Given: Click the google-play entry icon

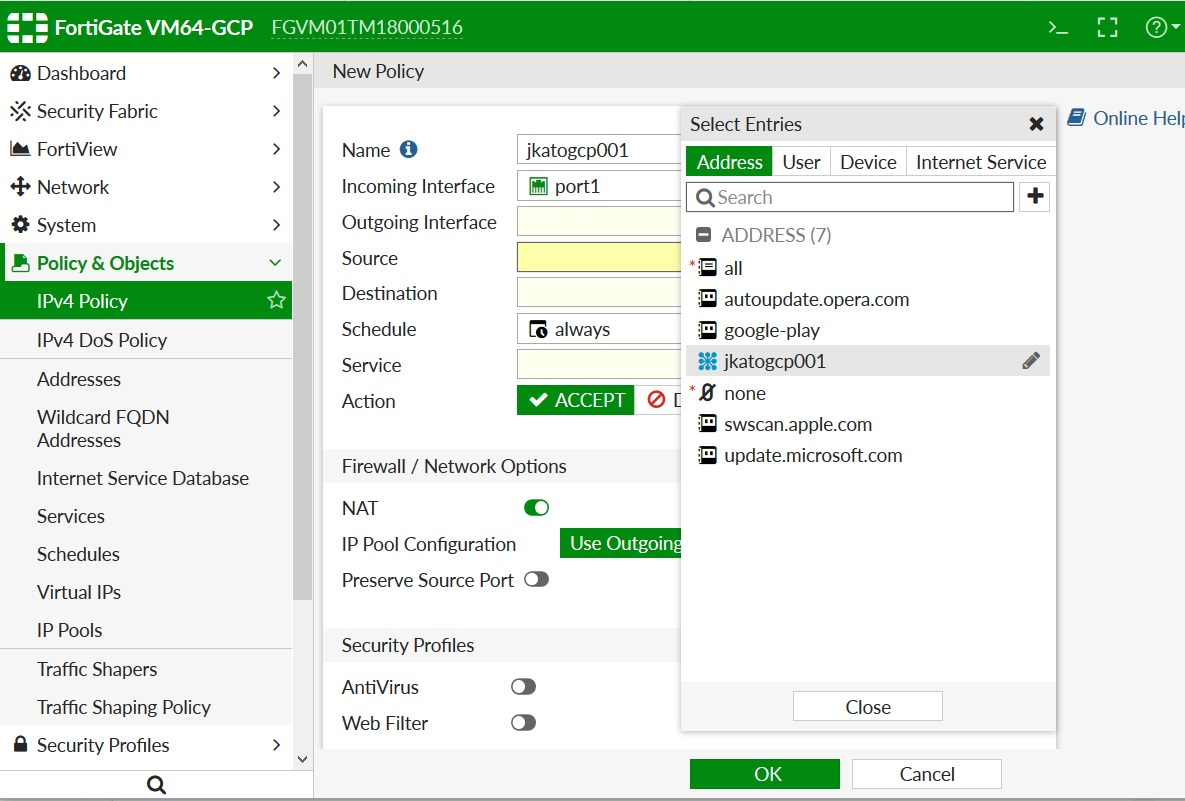Looking at the screenshot, I should (707, 330).
